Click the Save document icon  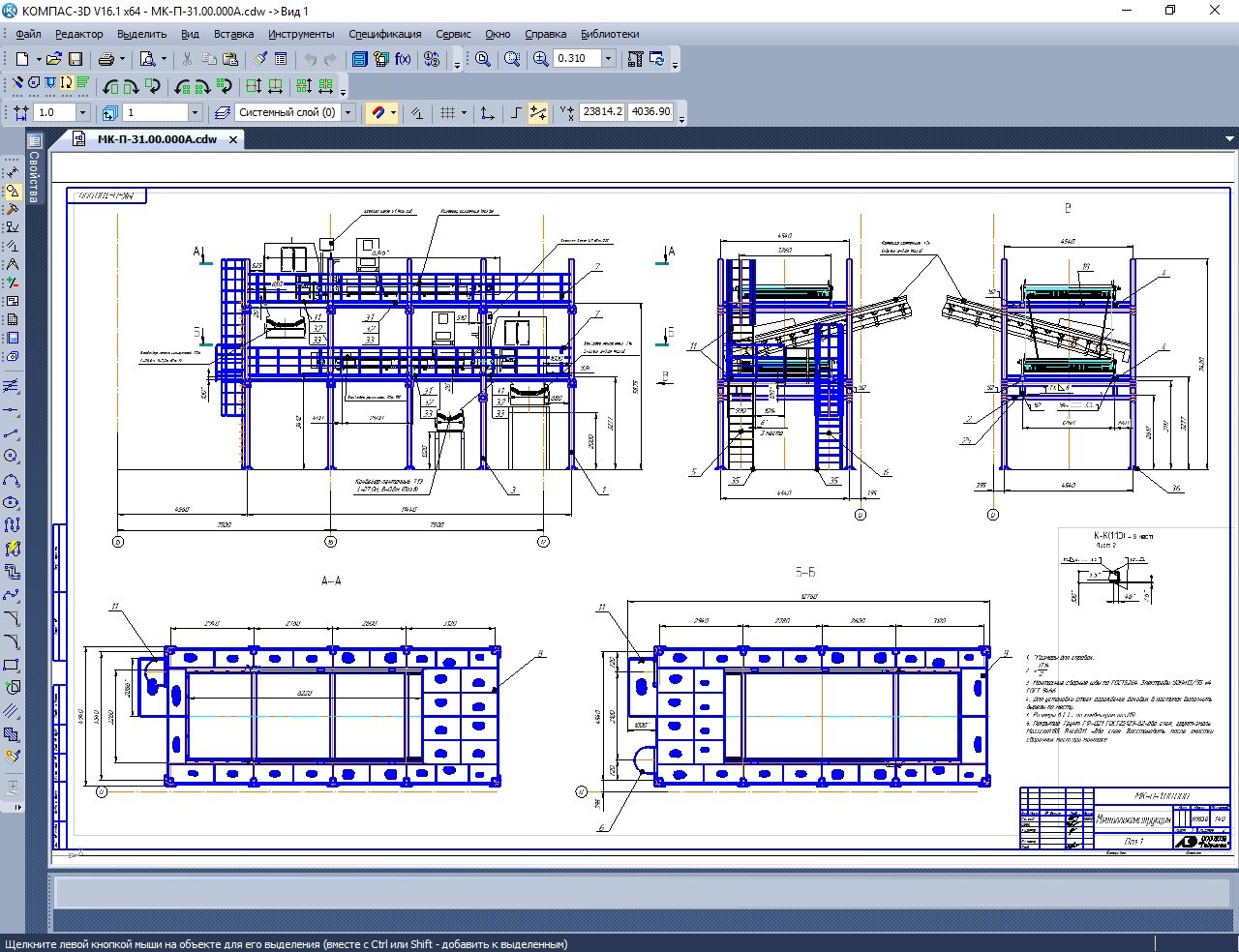(x=76, y=59)
